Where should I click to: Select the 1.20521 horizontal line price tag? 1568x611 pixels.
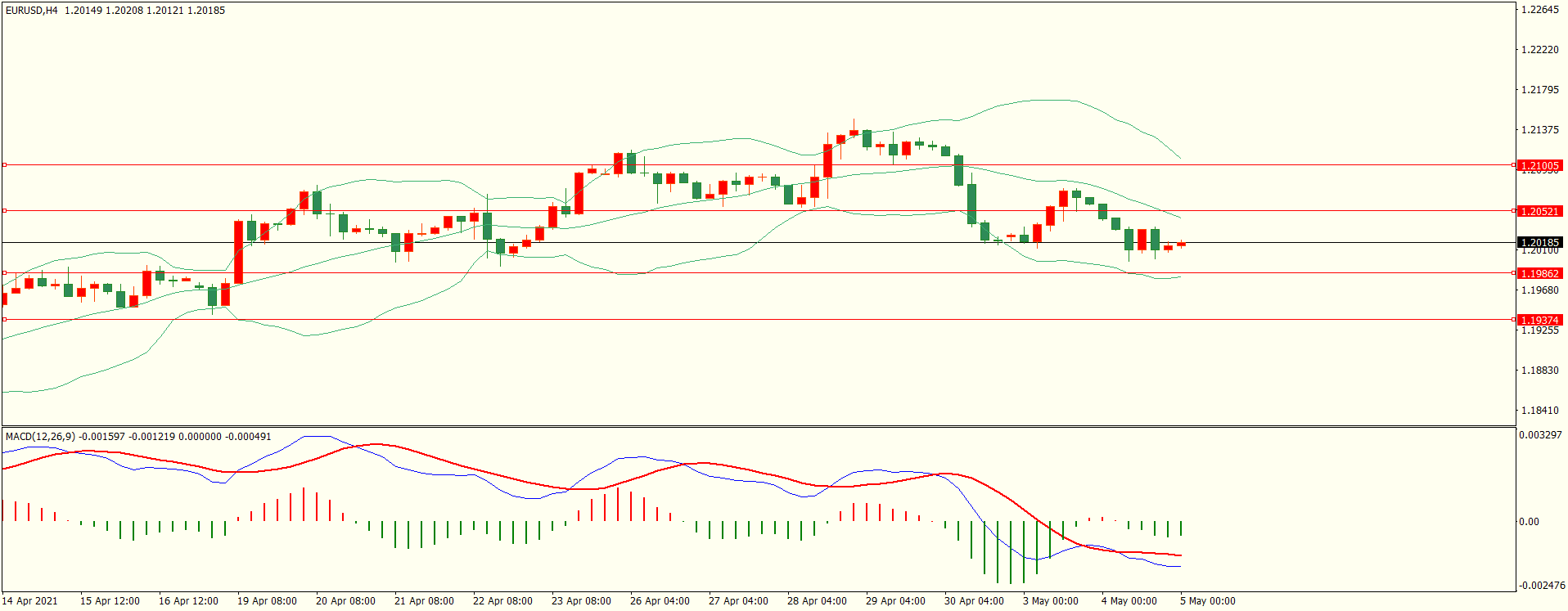[x=1539, y=211]
